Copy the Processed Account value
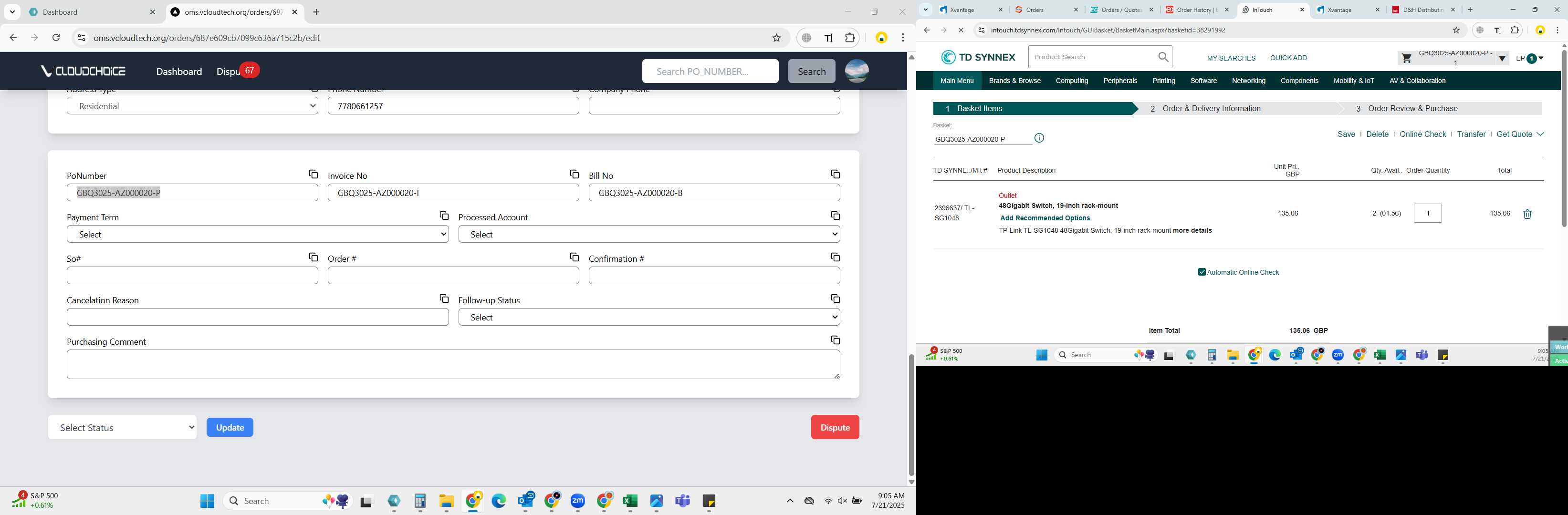This screenshot has height=515, width=1568. (835, 216)
